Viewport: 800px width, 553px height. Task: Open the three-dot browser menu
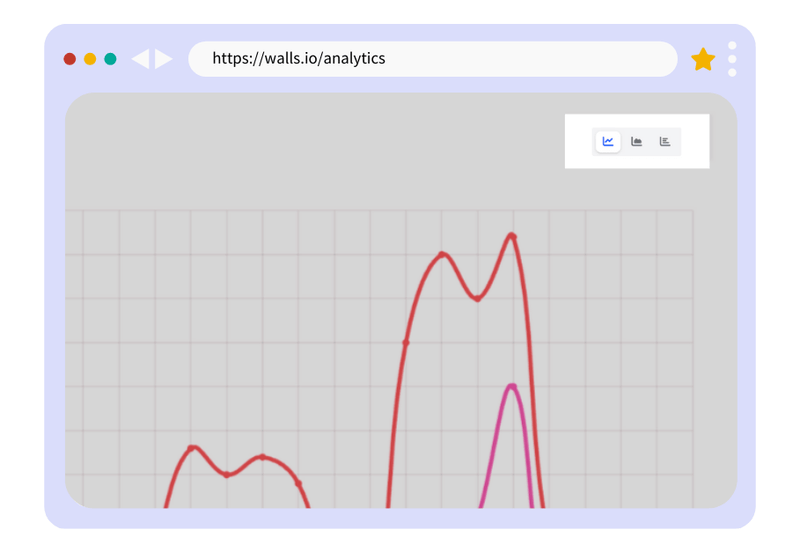732,59
